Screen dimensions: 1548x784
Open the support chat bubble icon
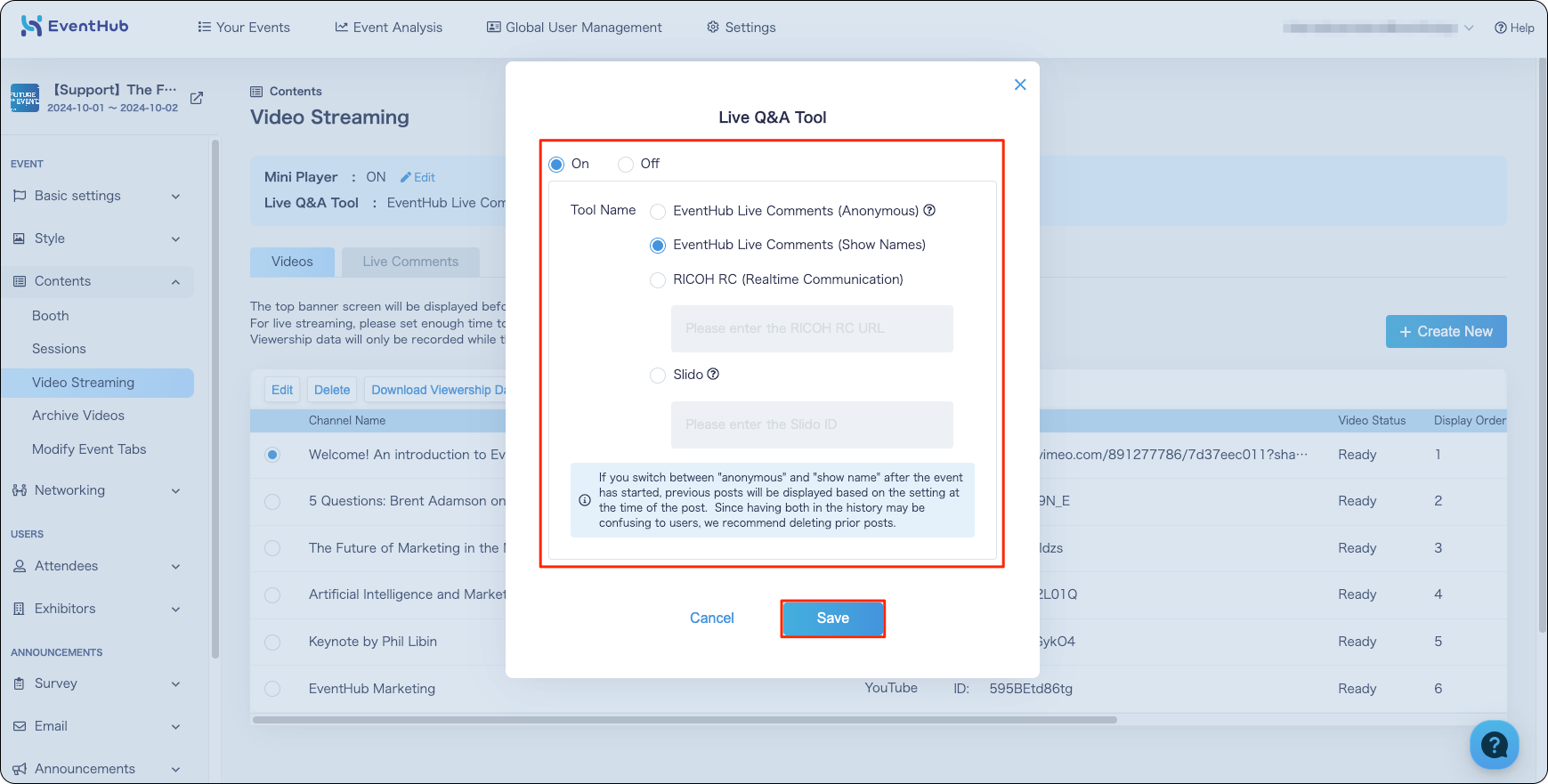pos(1494,745)
